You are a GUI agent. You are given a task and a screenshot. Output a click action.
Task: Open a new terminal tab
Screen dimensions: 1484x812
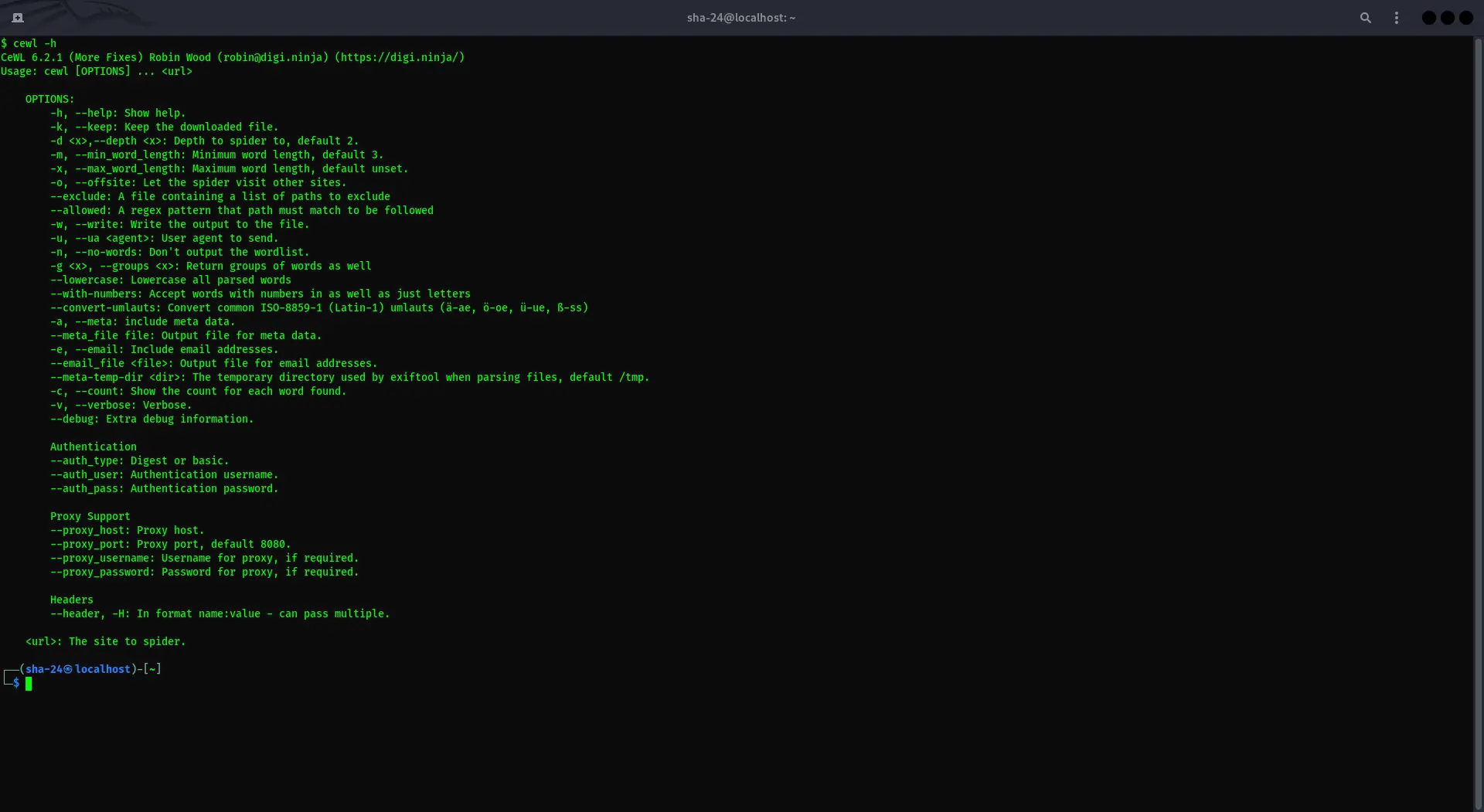(18, 18)
